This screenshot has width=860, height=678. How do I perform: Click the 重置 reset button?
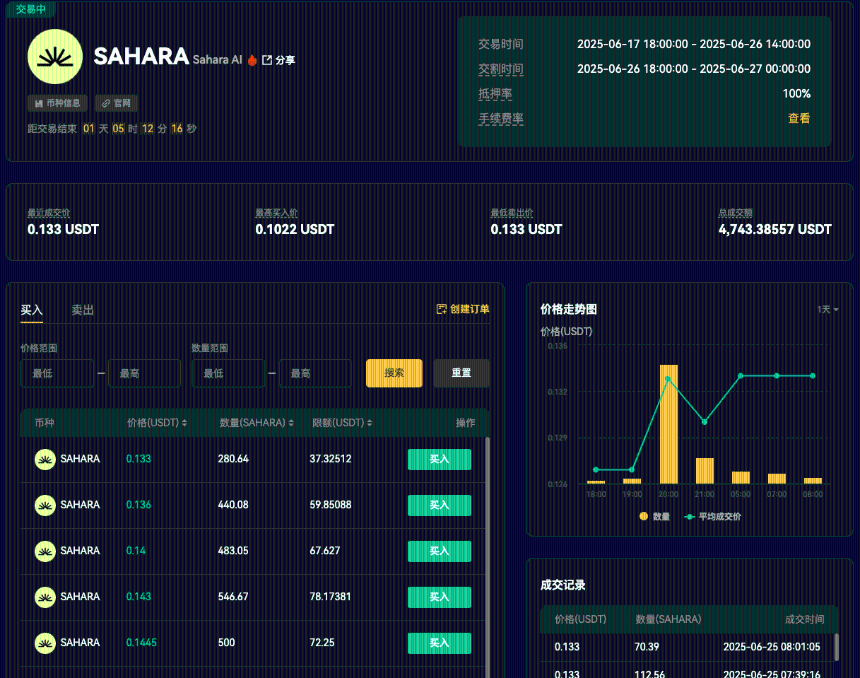pyautogui.click(x=461, y=373)
